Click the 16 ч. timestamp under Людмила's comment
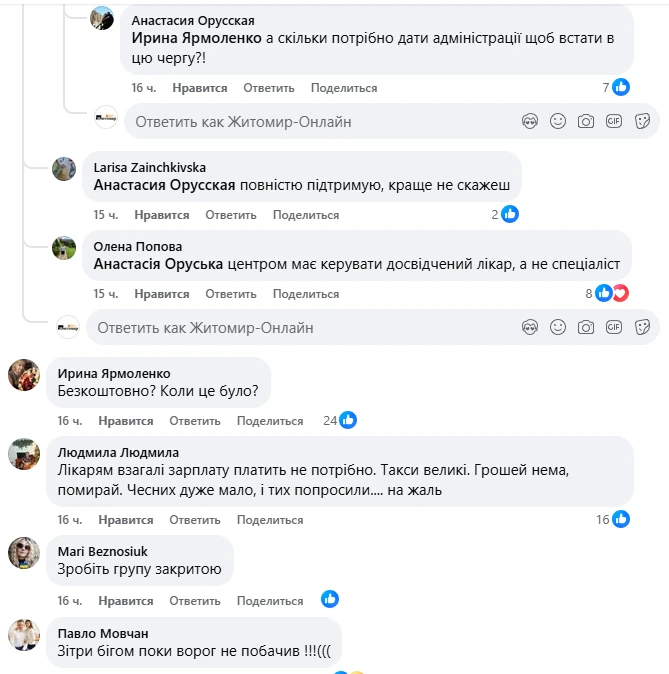The height and width of the screenshot is (674, 669). (x=69, y=520)
